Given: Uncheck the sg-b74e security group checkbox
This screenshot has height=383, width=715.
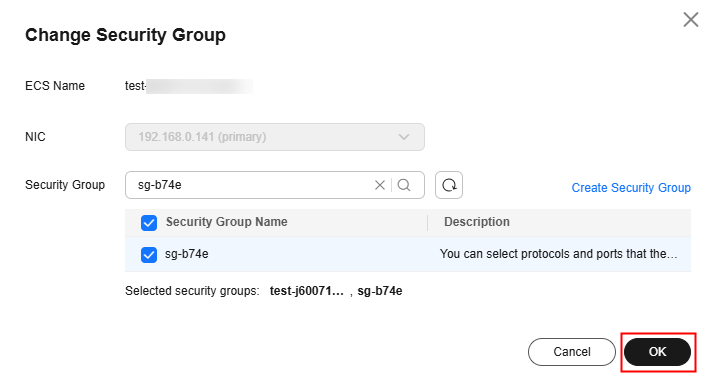Looking at the screenshot, I should coord(149,255).
